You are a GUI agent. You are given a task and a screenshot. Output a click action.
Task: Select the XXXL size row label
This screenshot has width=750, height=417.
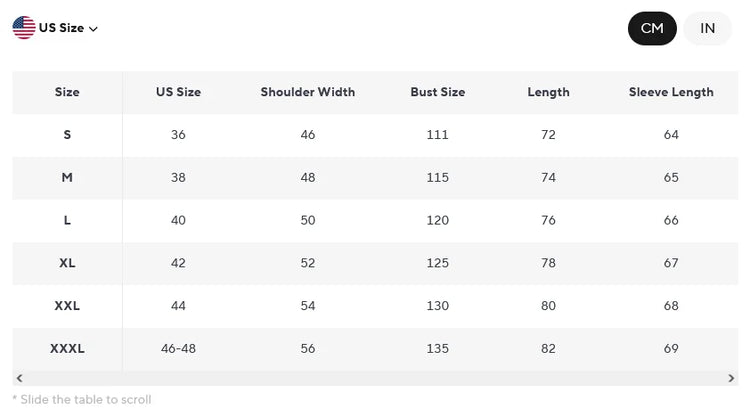[67, 349]
